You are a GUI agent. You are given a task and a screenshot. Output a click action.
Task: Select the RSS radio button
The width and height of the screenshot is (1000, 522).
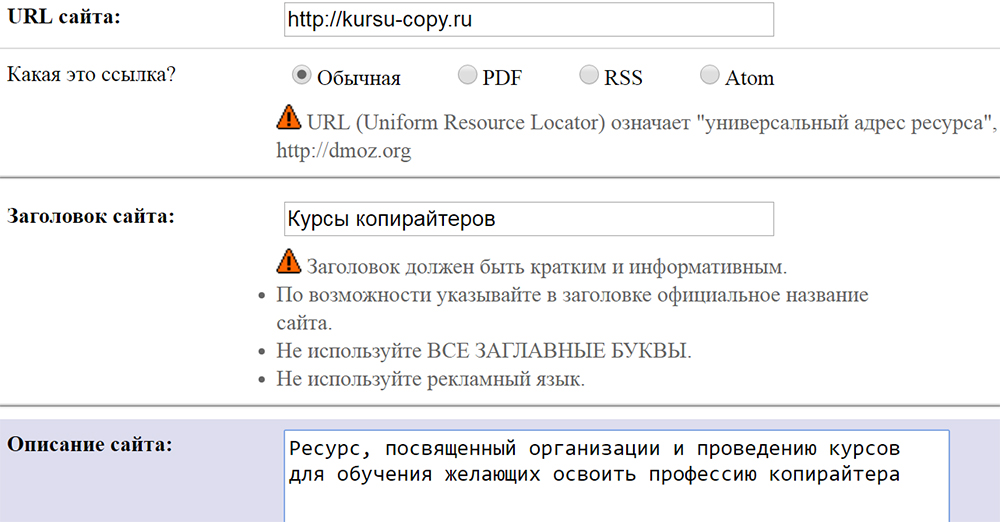click(x=588, y=76)
